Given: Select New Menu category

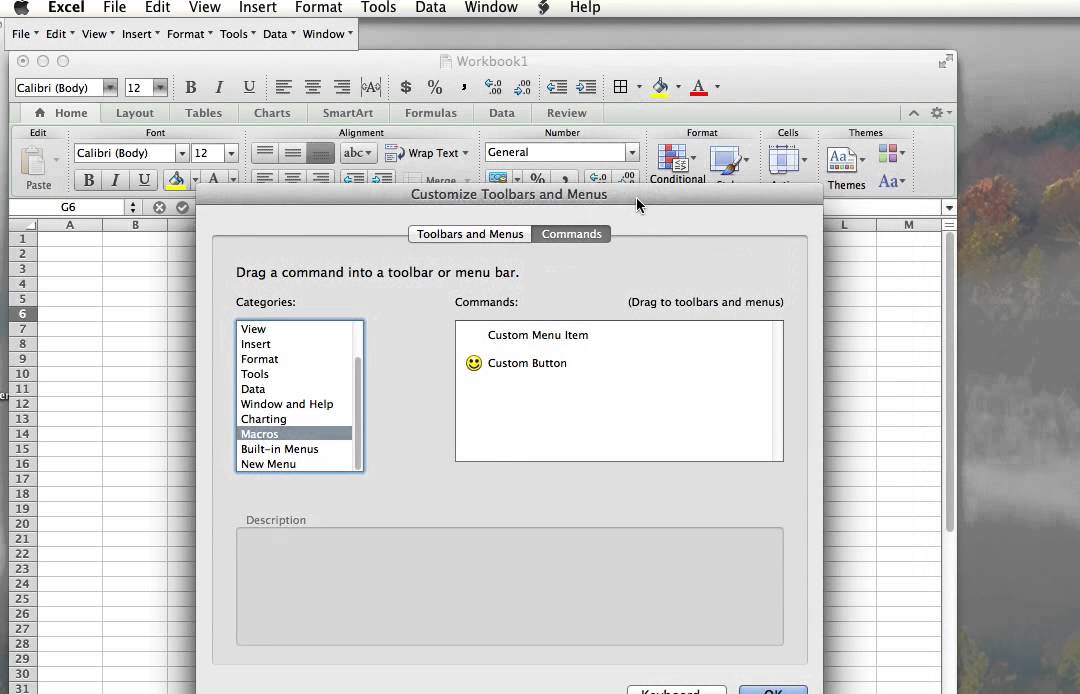Looking at the screenshot, I should coord(294,464).
